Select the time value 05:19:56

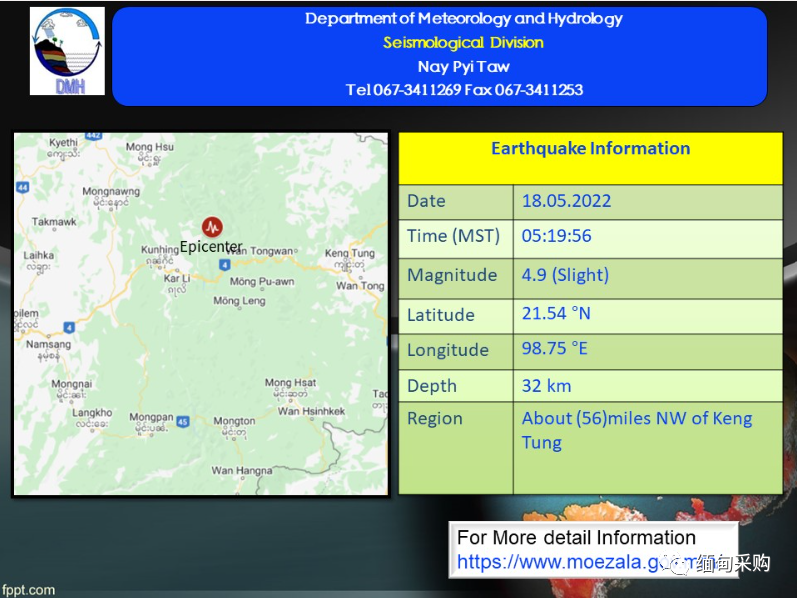tap(557, 236)
